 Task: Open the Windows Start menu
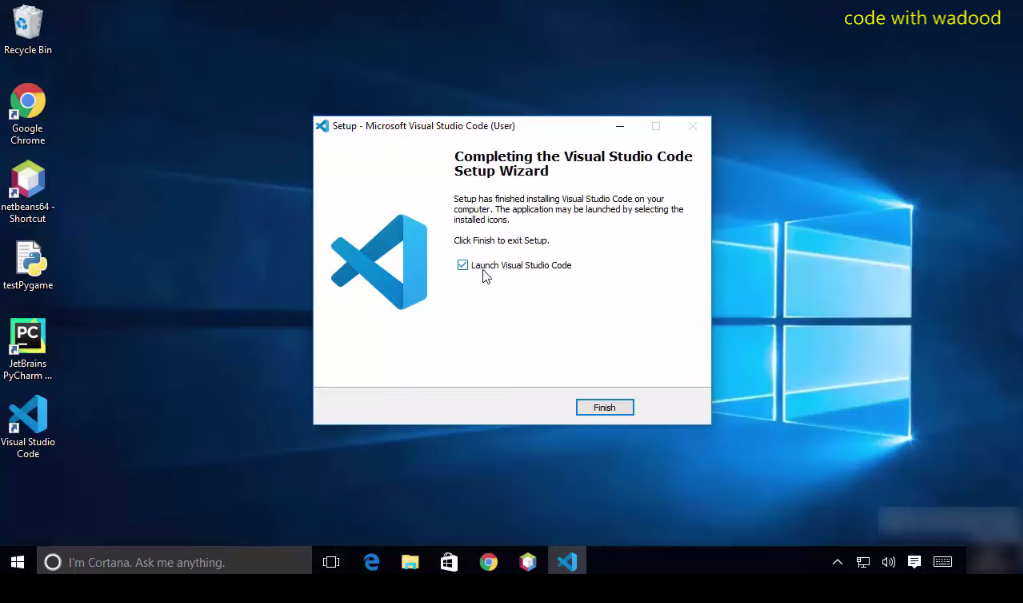[18, 562]
